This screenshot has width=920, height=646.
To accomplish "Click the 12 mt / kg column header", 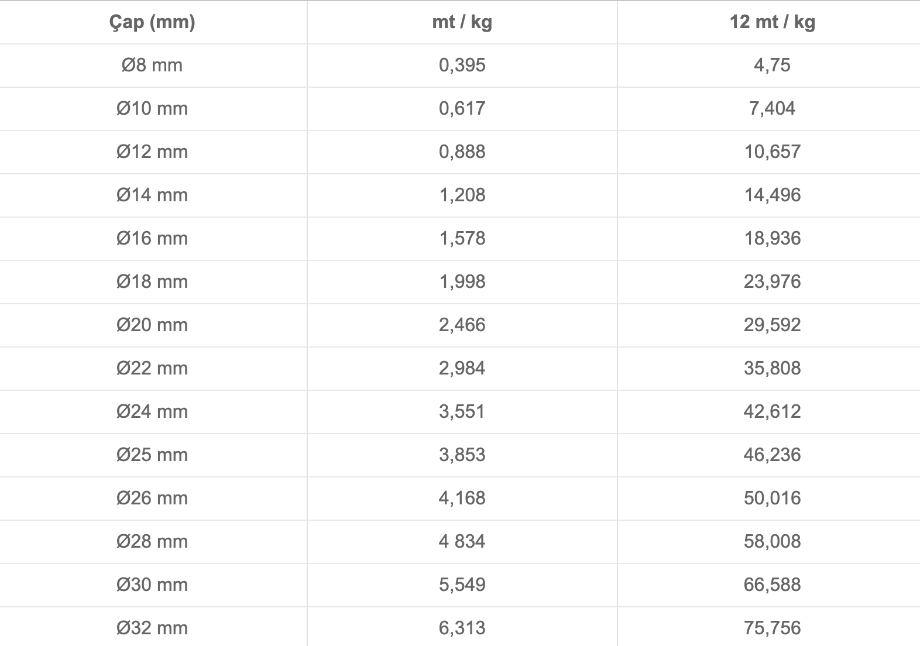I will click(x=772, y=22).
